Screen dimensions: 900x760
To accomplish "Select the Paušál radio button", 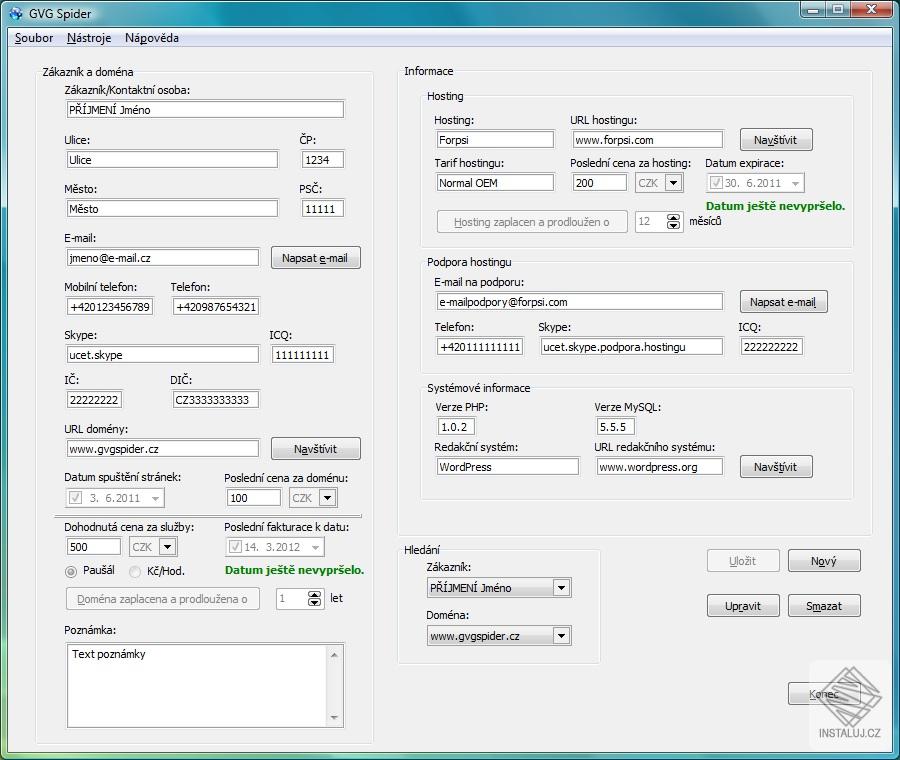I will pos(71,571).
